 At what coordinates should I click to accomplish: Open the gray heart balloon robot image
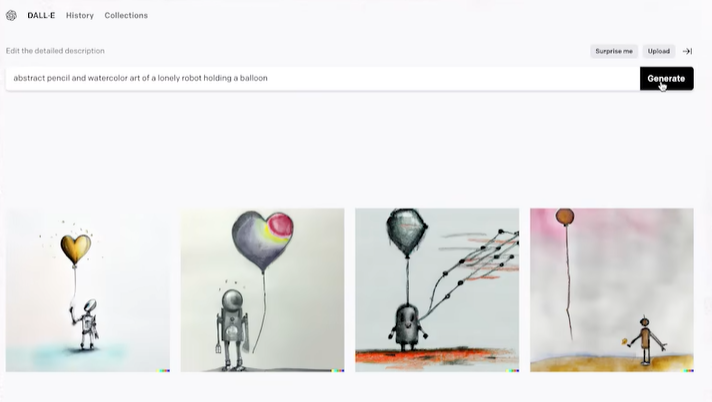[x=262, y=290]
